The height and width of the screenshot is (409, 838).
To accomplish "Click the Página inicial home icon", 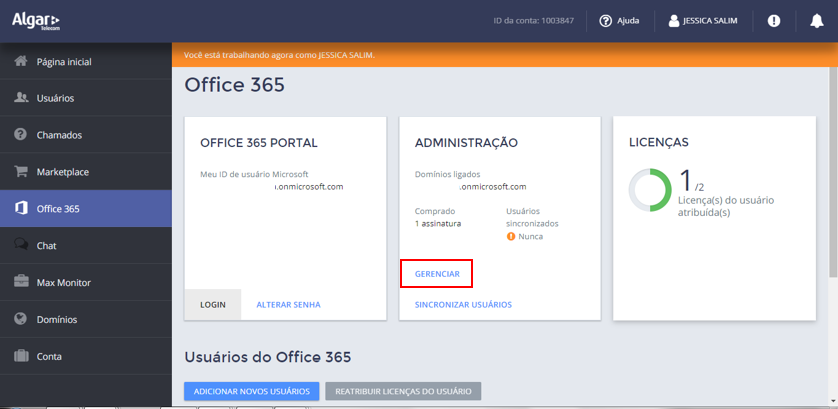I will pyautogui.click(x=20, y=61).
